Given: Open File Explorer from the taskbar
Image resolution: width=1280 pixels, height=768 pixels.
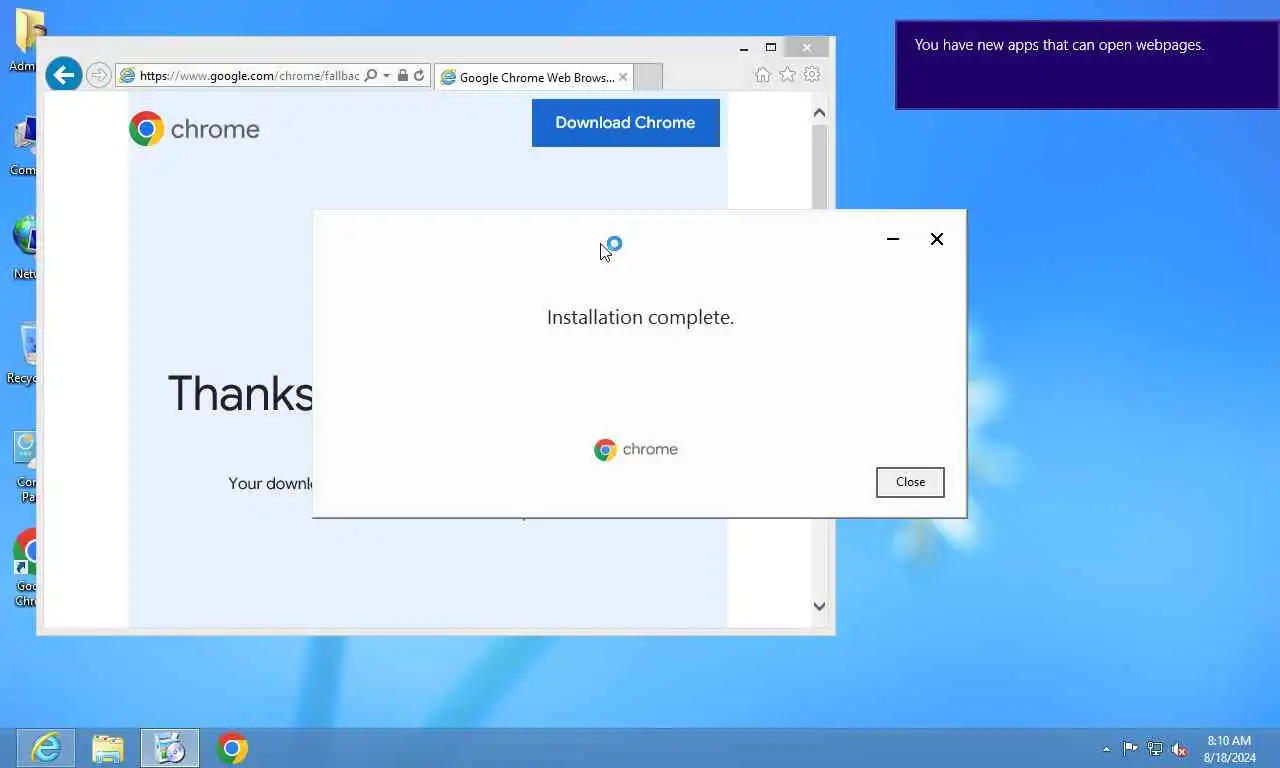Looking at the screenshot, I should (108, 748).
